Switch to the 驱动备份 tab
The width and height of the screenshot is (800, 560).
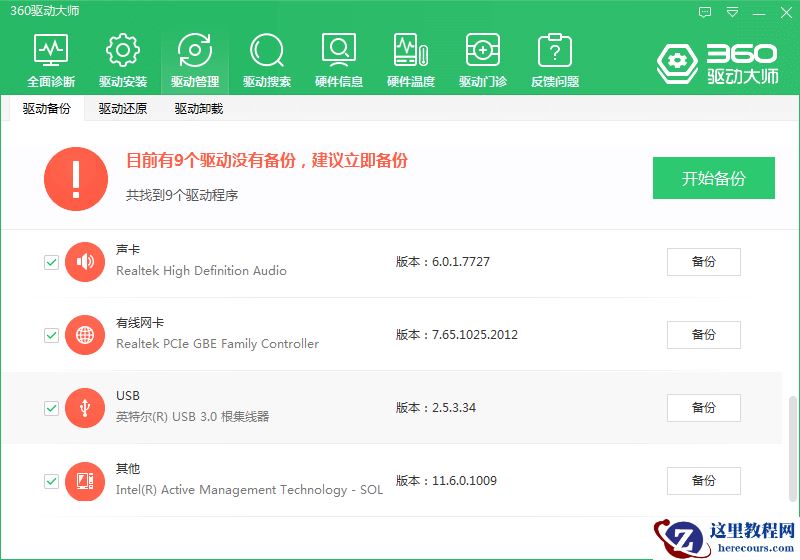click(x=46, y=109)
